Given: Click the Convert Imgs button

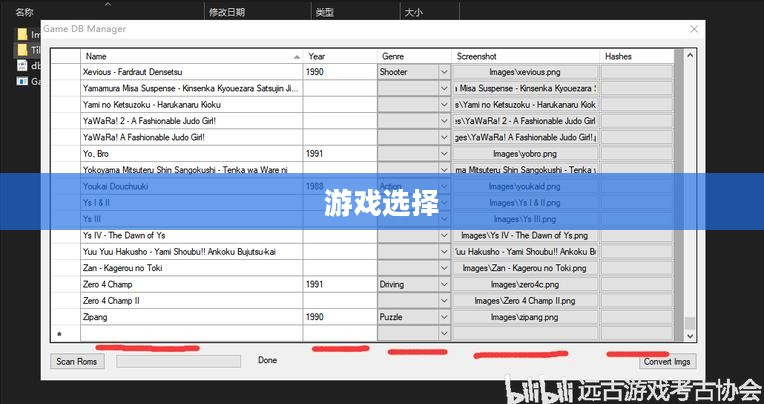Looking at the screenshot, I should (x=667, y=362).
